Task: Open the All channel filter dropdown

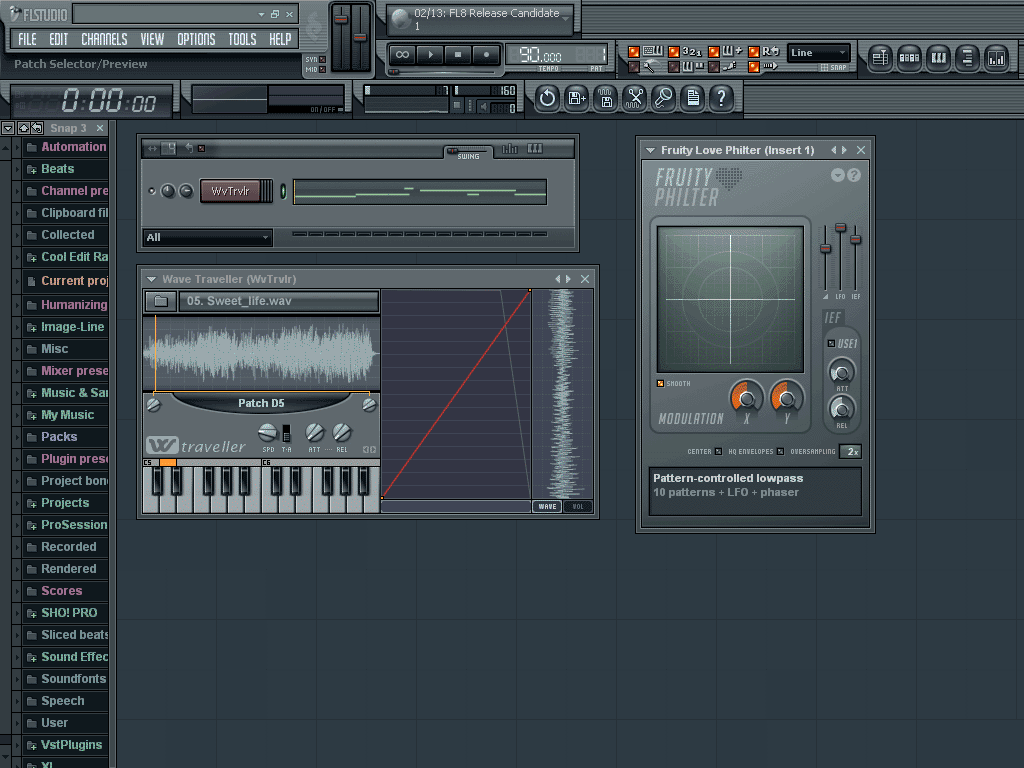Action: [x=207, y=237]
